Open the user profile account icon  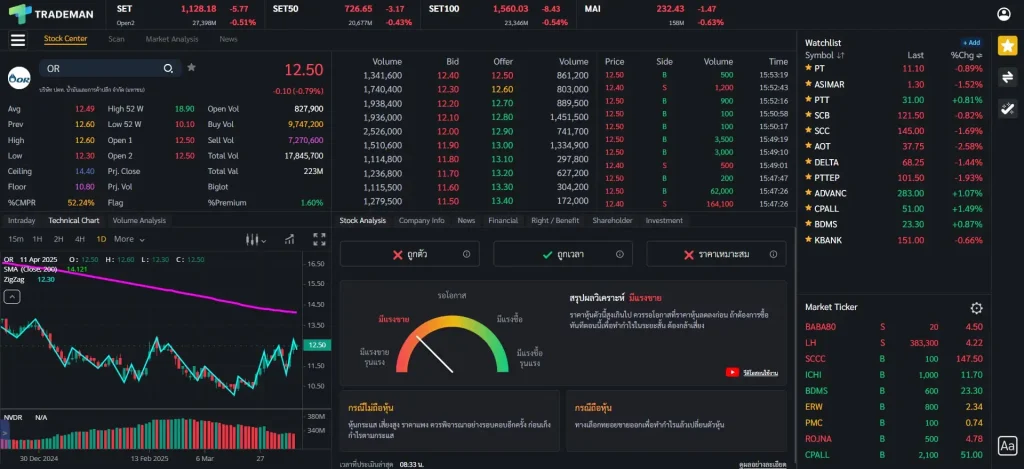tap(1004, 14)
